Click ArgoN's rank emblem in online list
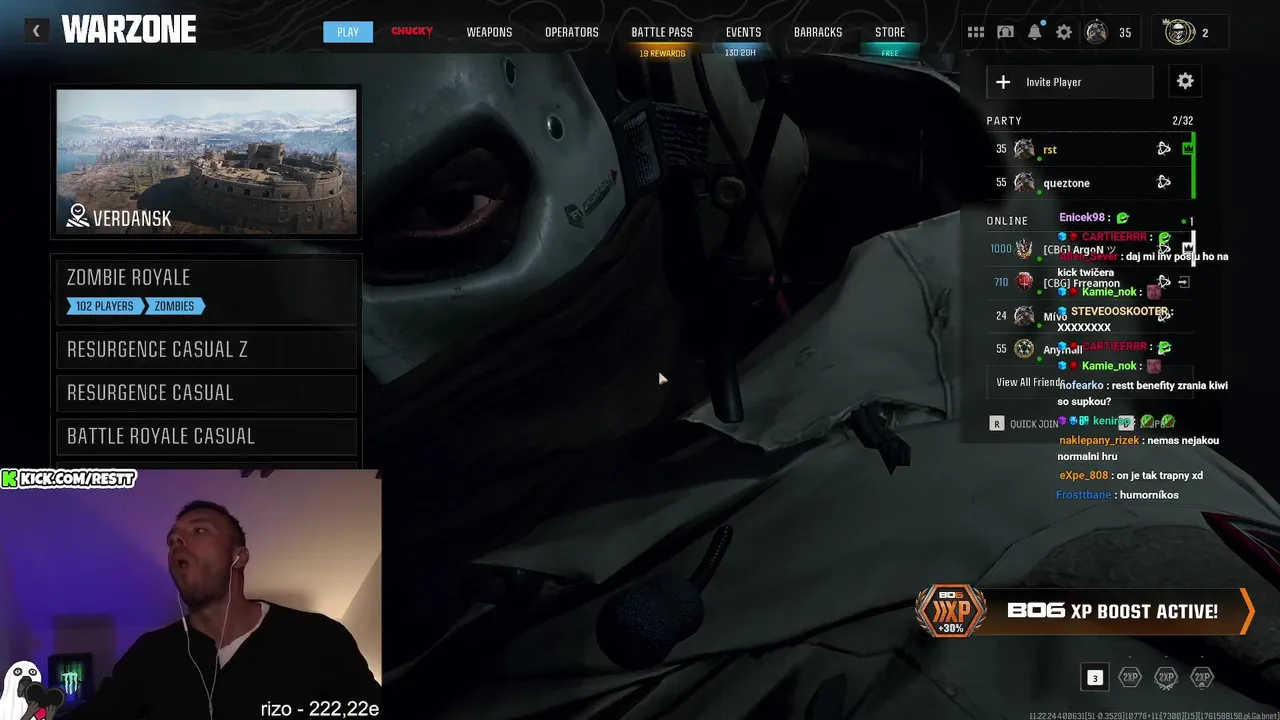Image resolution: width=1280 pixels, height=720 pixels. click(1024, 249)
